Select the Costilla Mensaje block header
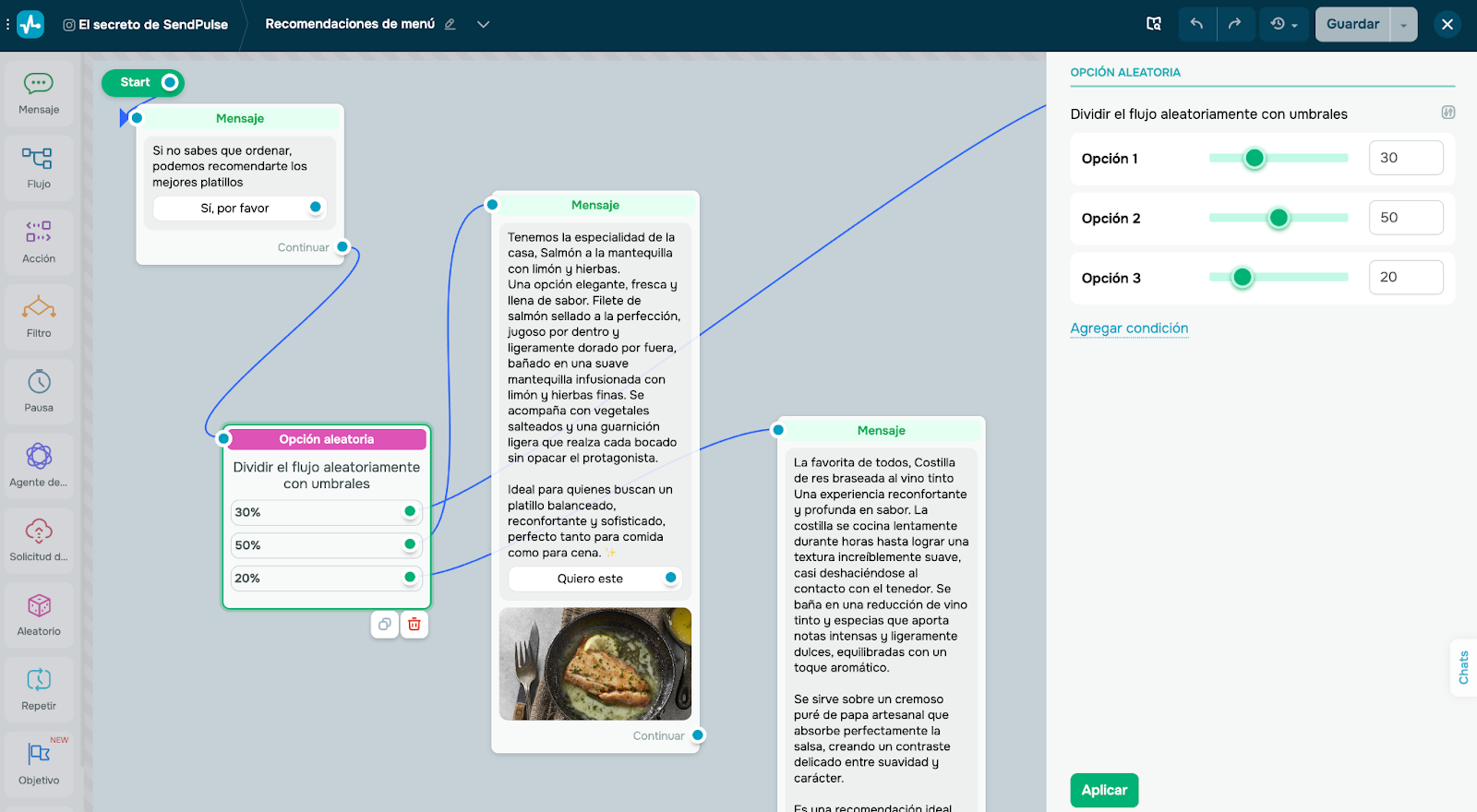 (882, 430)
